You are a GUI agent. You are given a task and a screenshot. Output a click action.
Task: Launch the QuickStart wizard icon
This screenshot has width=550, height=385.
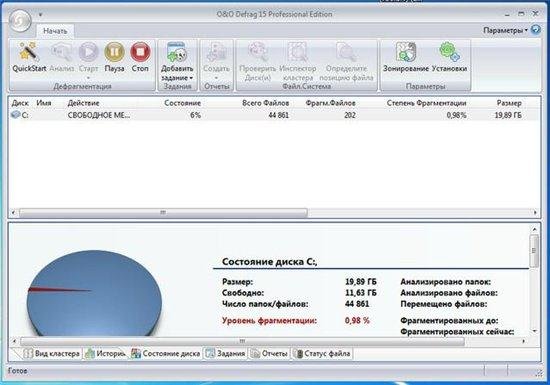coord(29,52)
